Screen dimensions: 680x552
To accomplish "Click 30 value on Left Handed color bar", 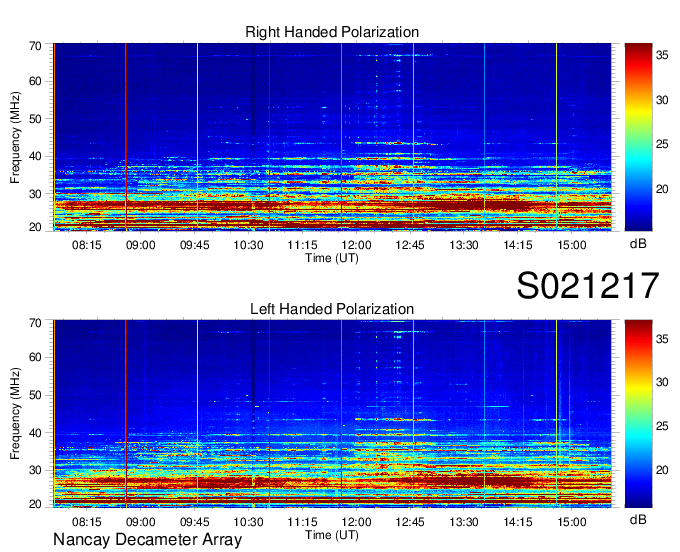I will pyautogui.click(x=662, y=382).
